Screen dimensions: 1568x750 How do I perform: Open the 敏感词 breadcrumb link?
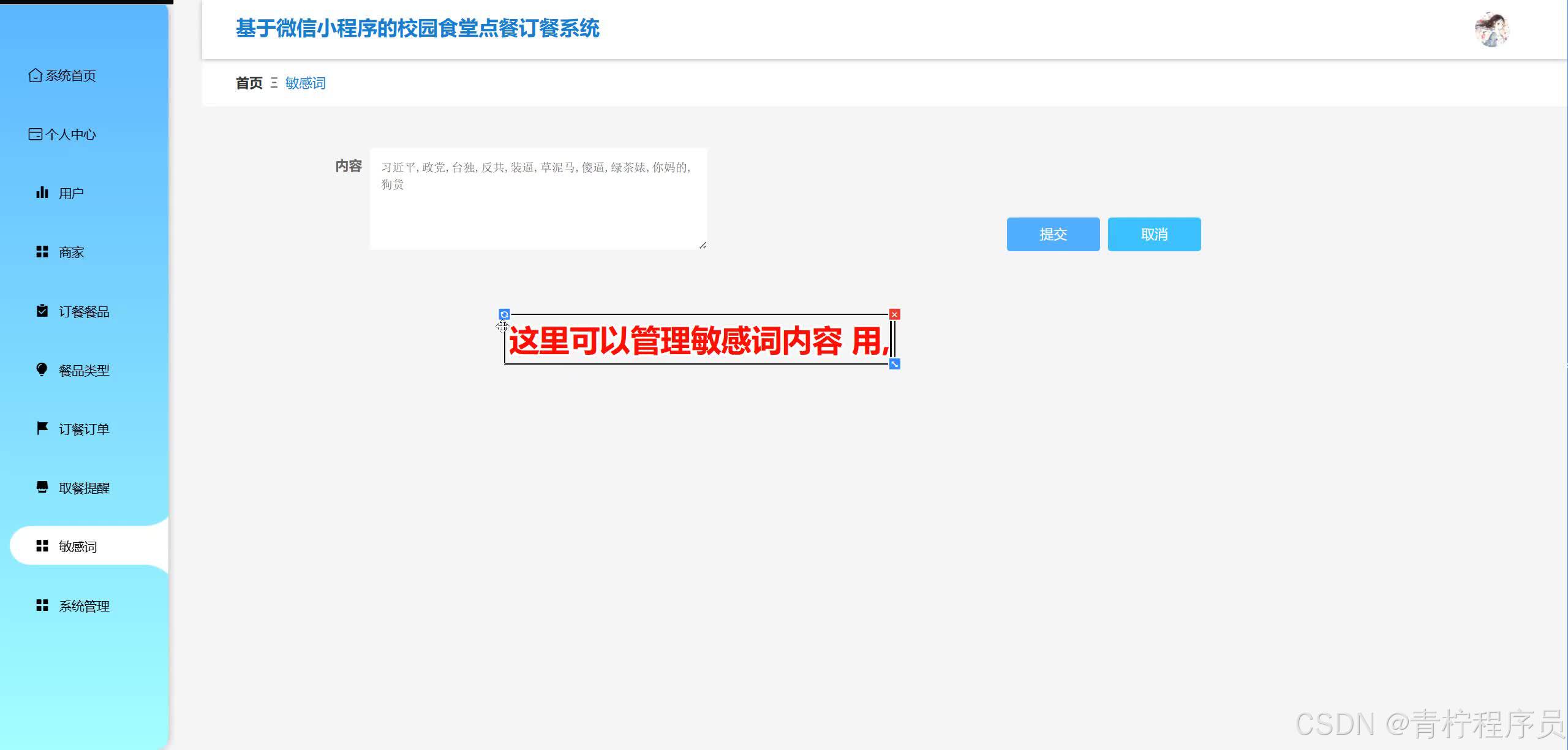coord(306,83)
